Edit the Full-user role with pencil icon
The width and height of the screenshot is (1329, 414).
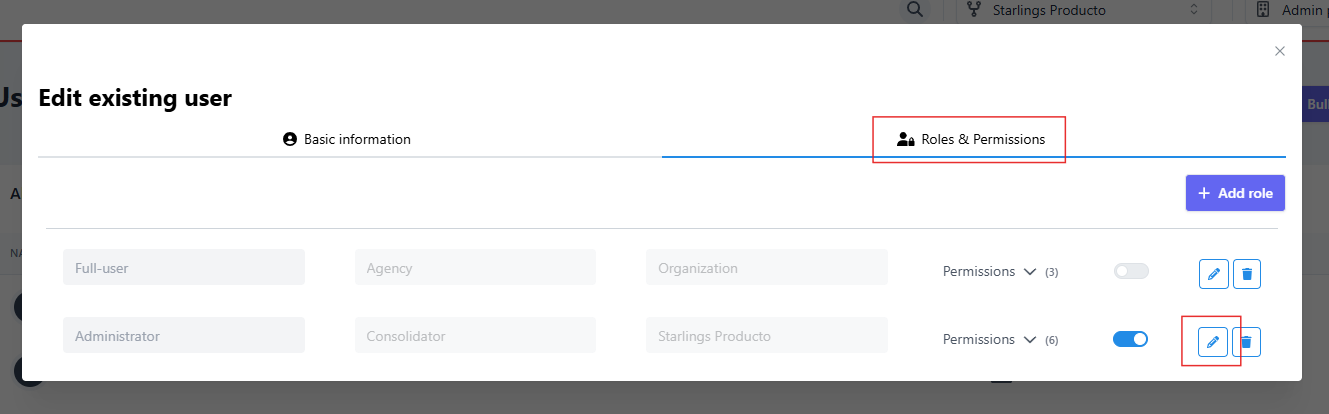[x=1213, y=273]
